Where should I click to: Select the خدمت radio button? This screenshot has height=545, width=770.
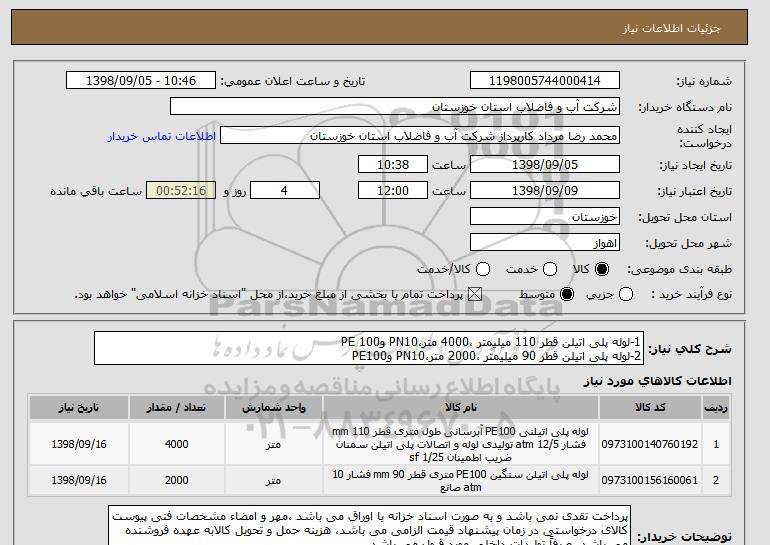[x=550, y=269]
